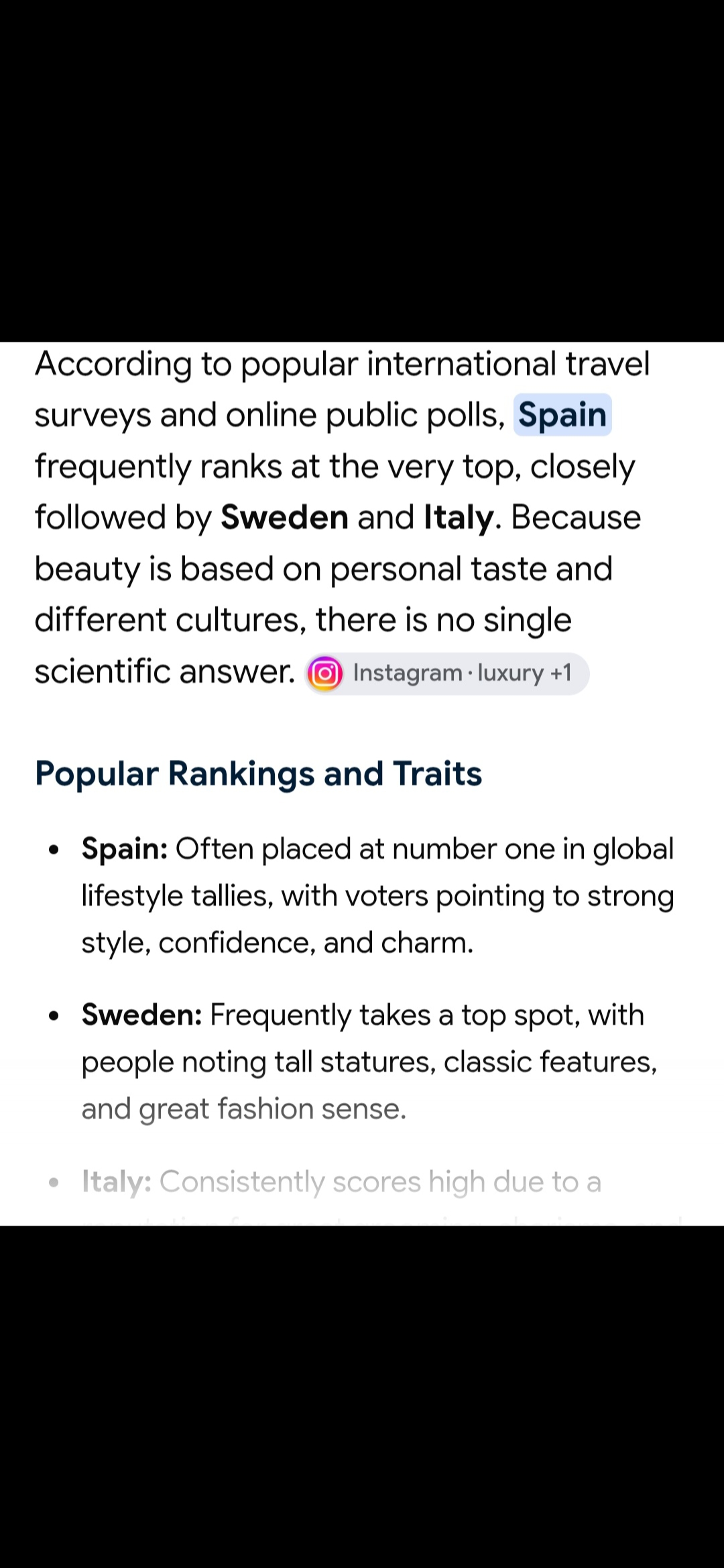The height and width of the screenshot is (1568, 724).
Task: Click the faded "Italy:" bullet label
Action: pos(117,1181)
